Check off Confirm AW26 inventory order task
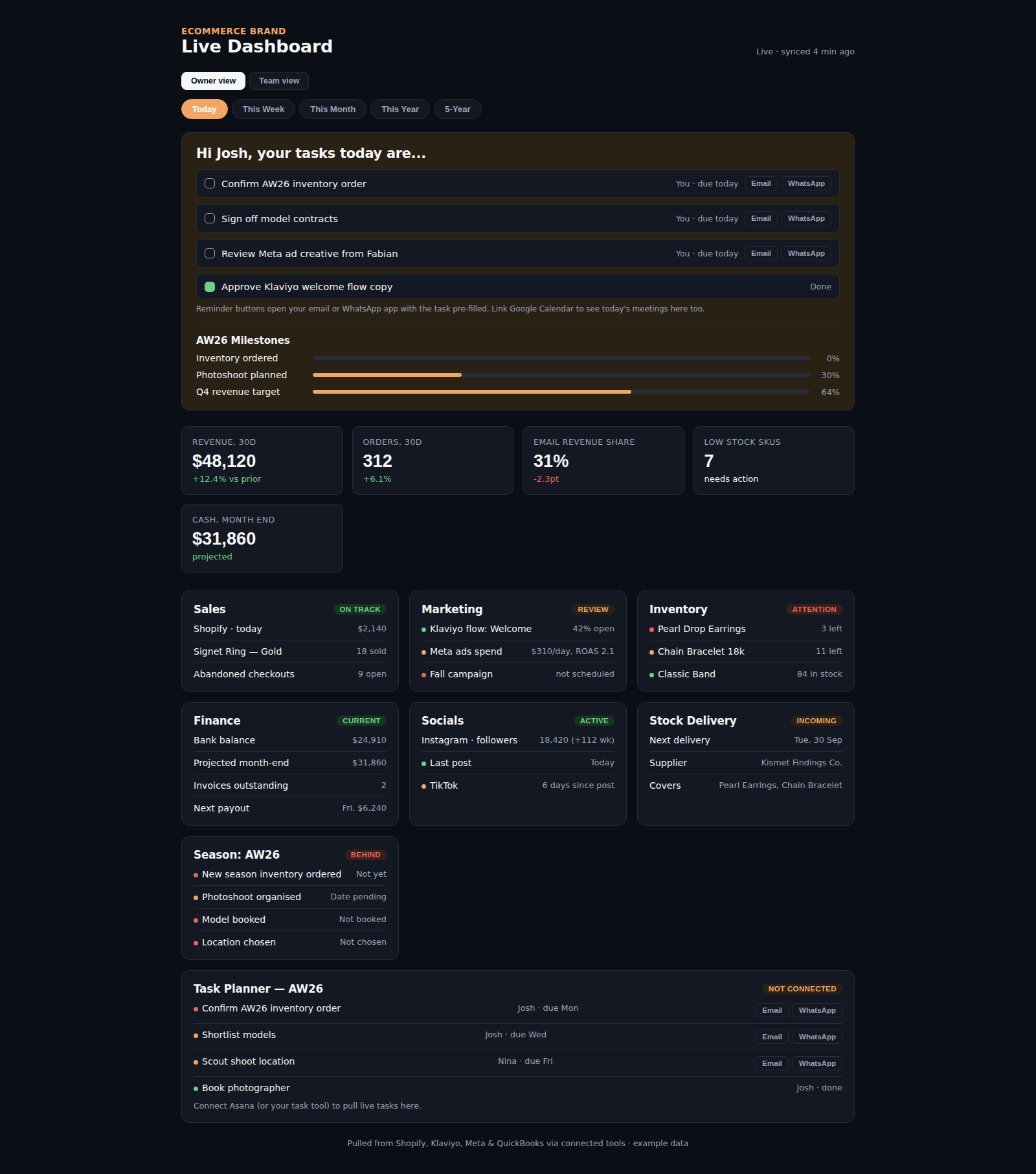Viewport: 1036px width, 1174px height. click(210, 183)
